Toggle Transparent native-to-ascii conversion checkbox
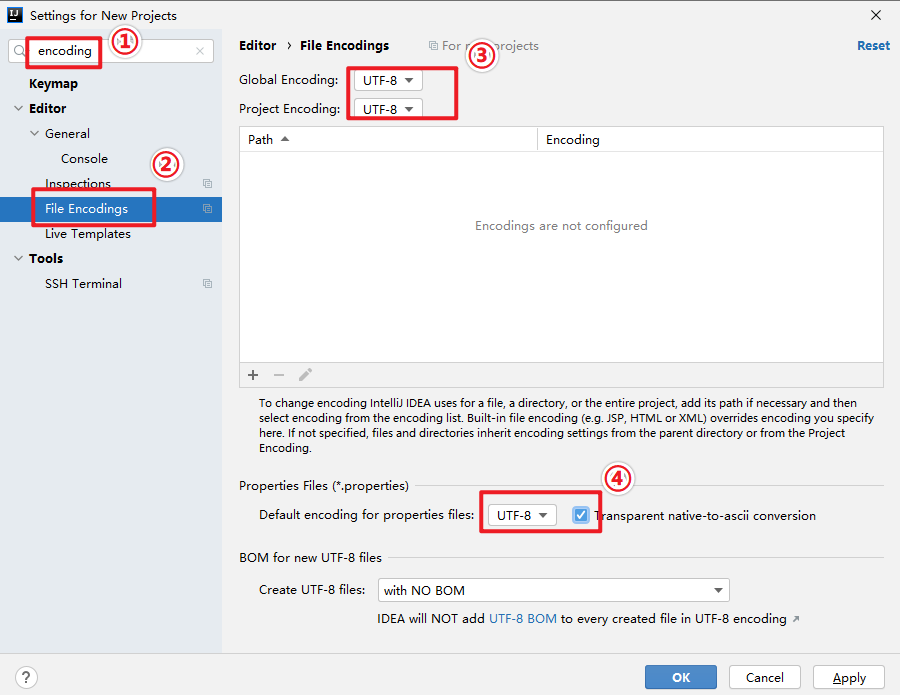 [x=581, y=515]
